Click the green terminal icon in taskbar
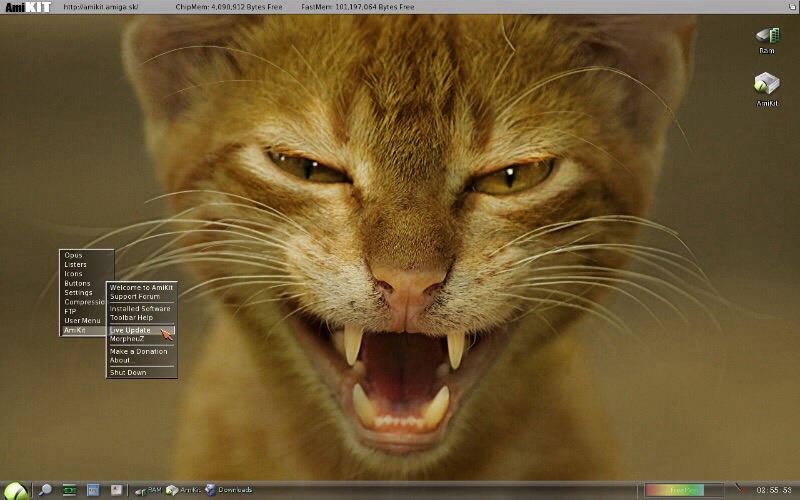This screenshot has height=500, width=800. (x=69, y=490)
